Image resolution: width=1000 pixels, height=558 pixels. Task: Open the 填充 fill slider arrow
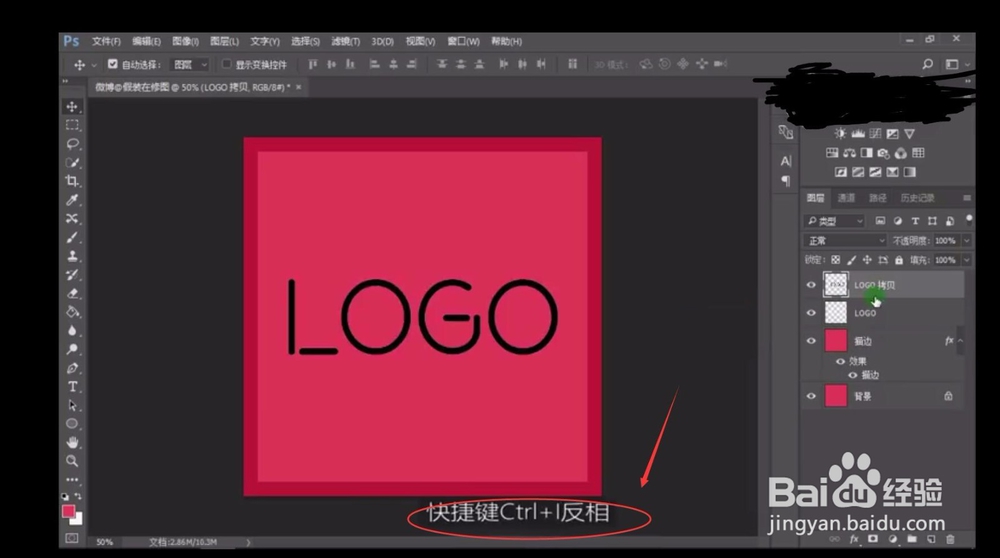(x=967, y=260)
